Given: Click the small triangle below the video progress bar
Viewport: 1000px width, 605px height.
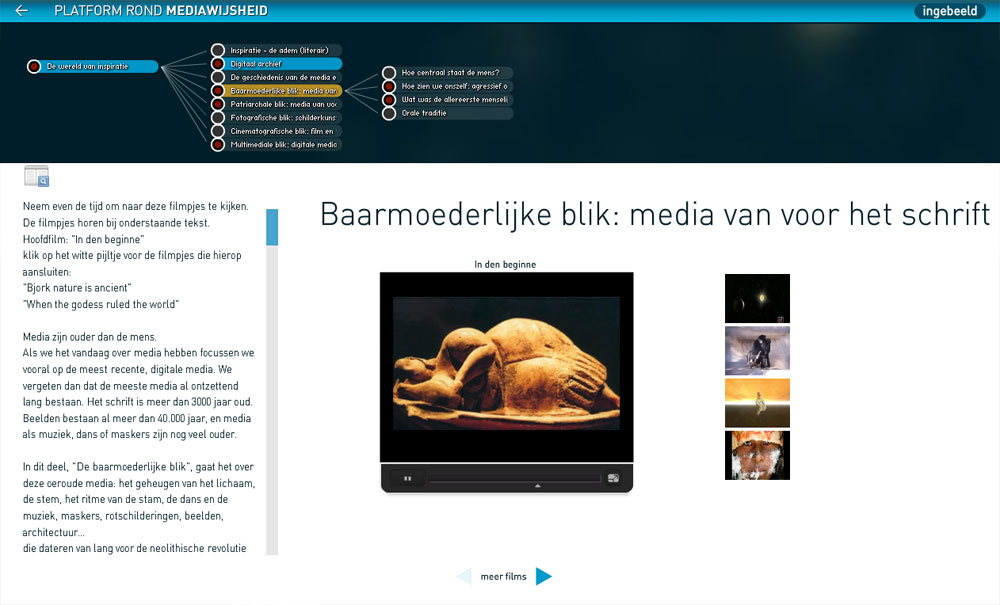Looking at the screenshot, I should (x=538, y=486).
